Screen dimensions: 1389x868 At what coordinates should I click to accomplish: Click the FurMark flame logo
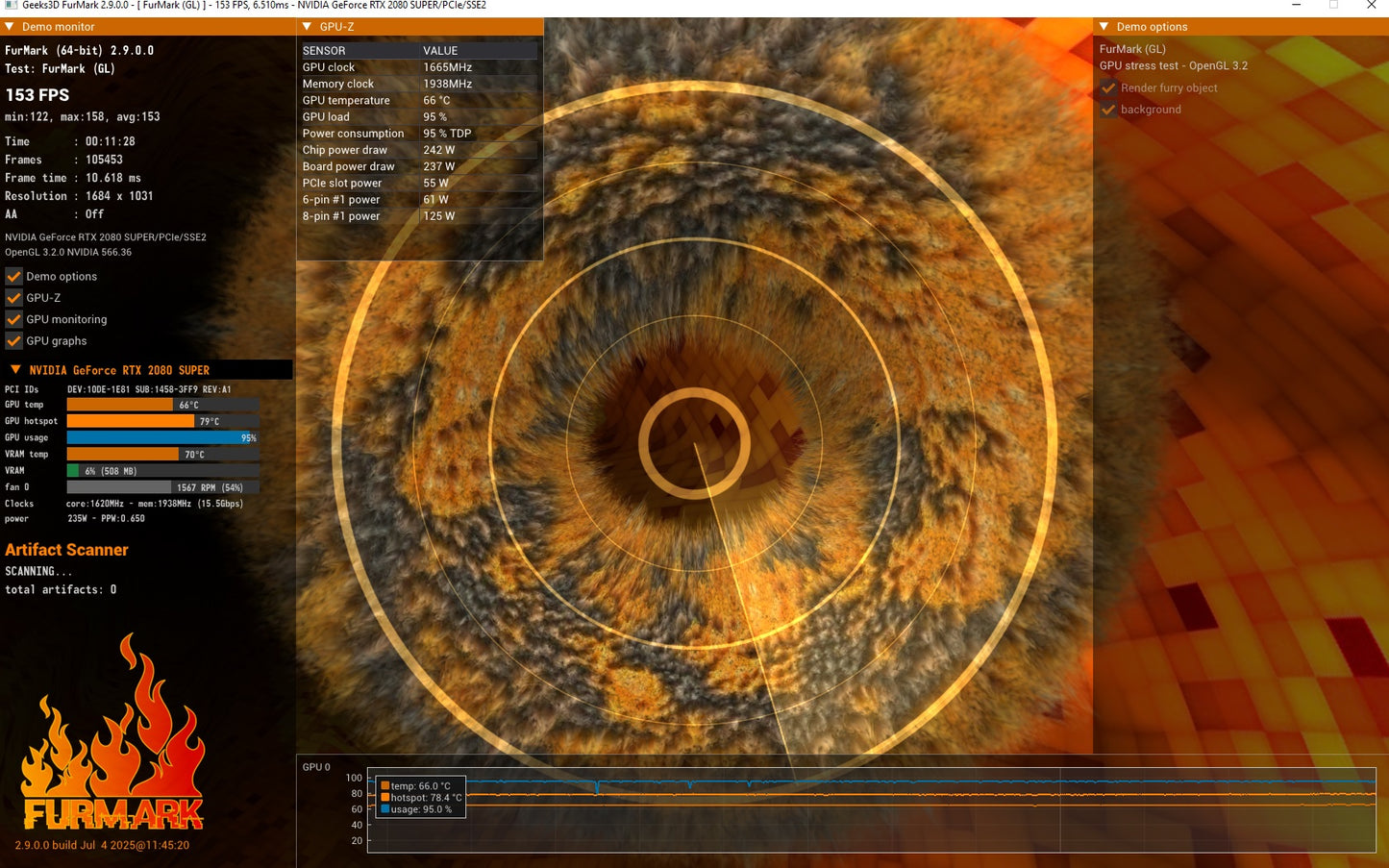[x=113, y=732]
